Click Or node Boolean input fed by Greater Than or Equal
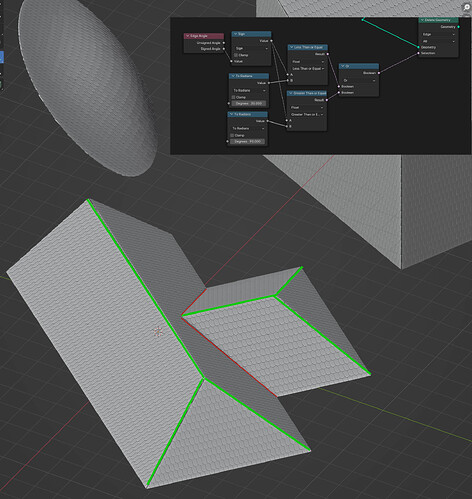Screen dimensions: 472x499 pyautogui.click(x=339, y=92)
